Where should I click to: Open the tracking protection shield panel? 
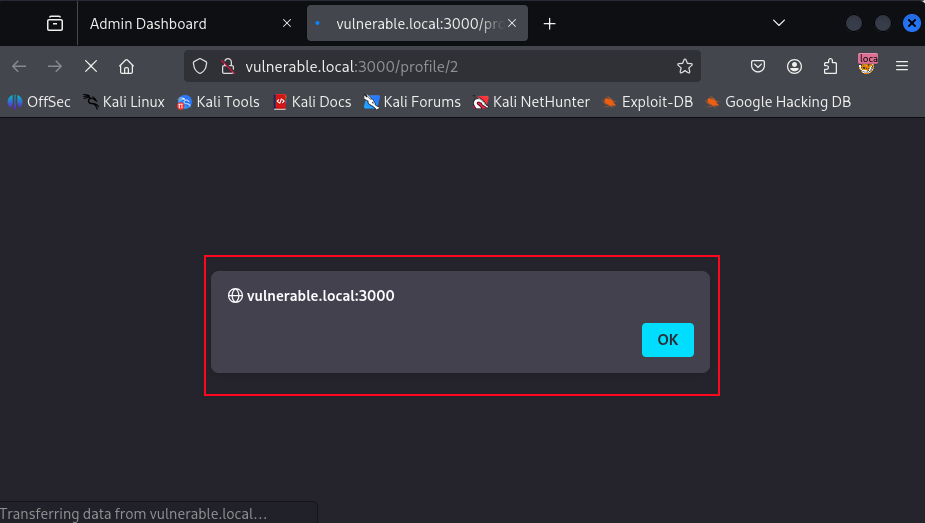point(200,67)
